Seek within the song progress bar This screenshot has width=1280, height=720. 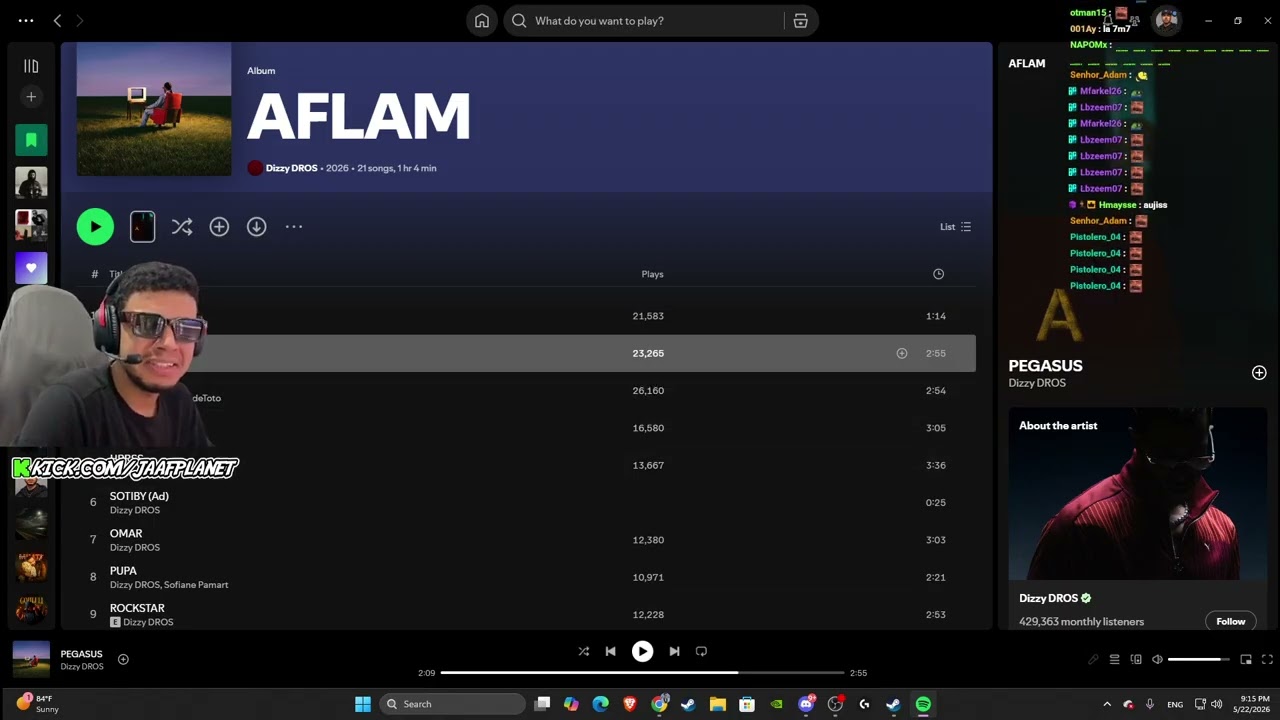coord(643,673)
